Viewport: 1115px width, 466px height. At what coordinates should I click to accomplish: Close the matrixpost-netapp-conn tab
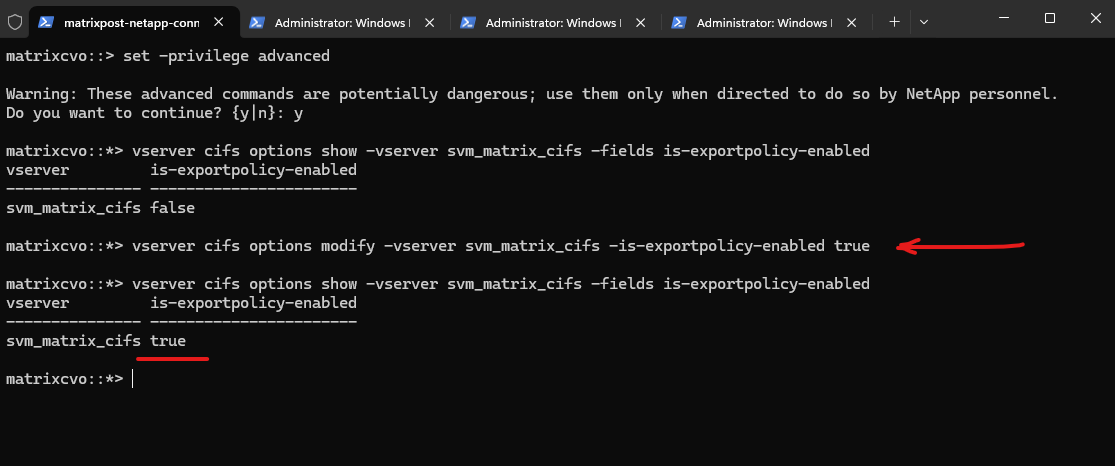pos(216,21)
